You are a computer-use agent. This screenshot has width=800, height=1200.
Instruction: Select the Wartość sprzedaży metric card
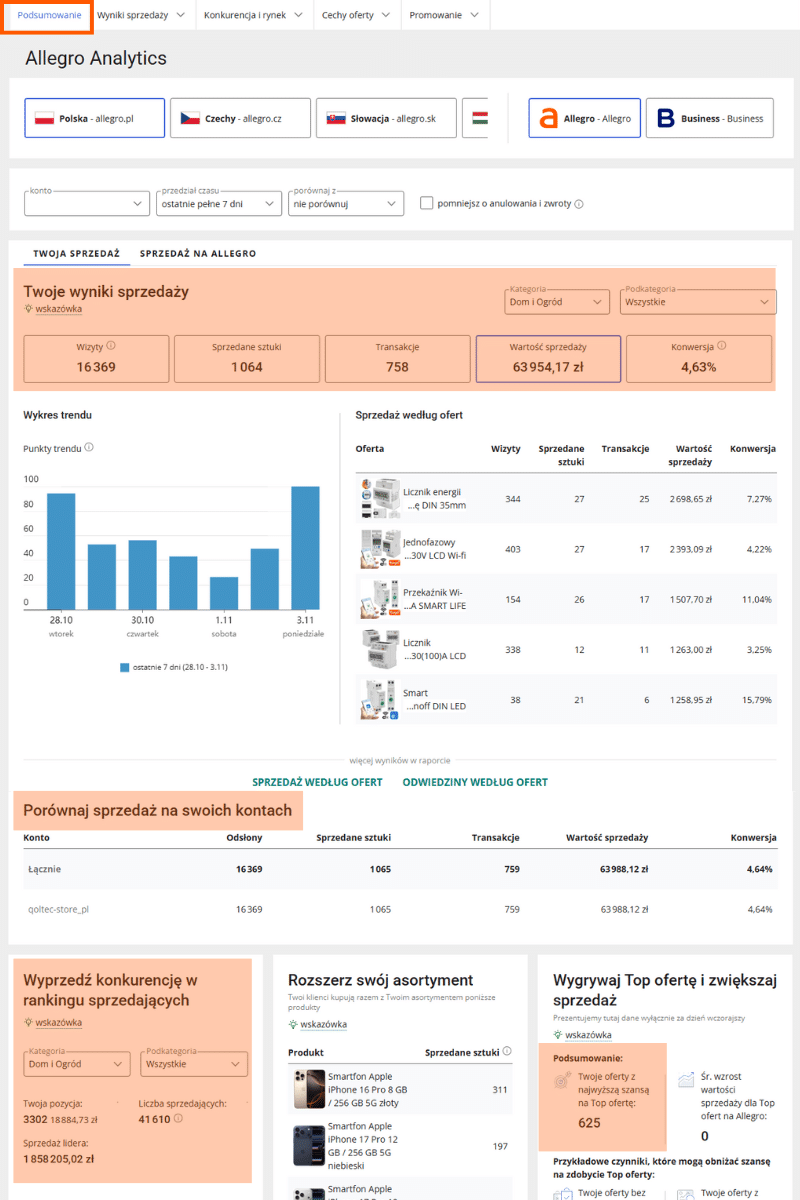548,359
